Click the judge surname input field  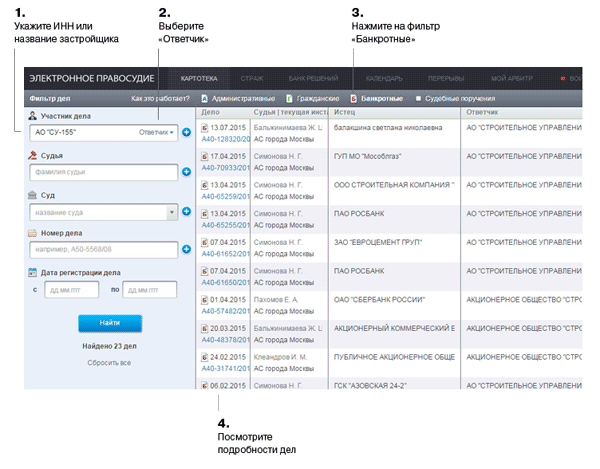104,172
